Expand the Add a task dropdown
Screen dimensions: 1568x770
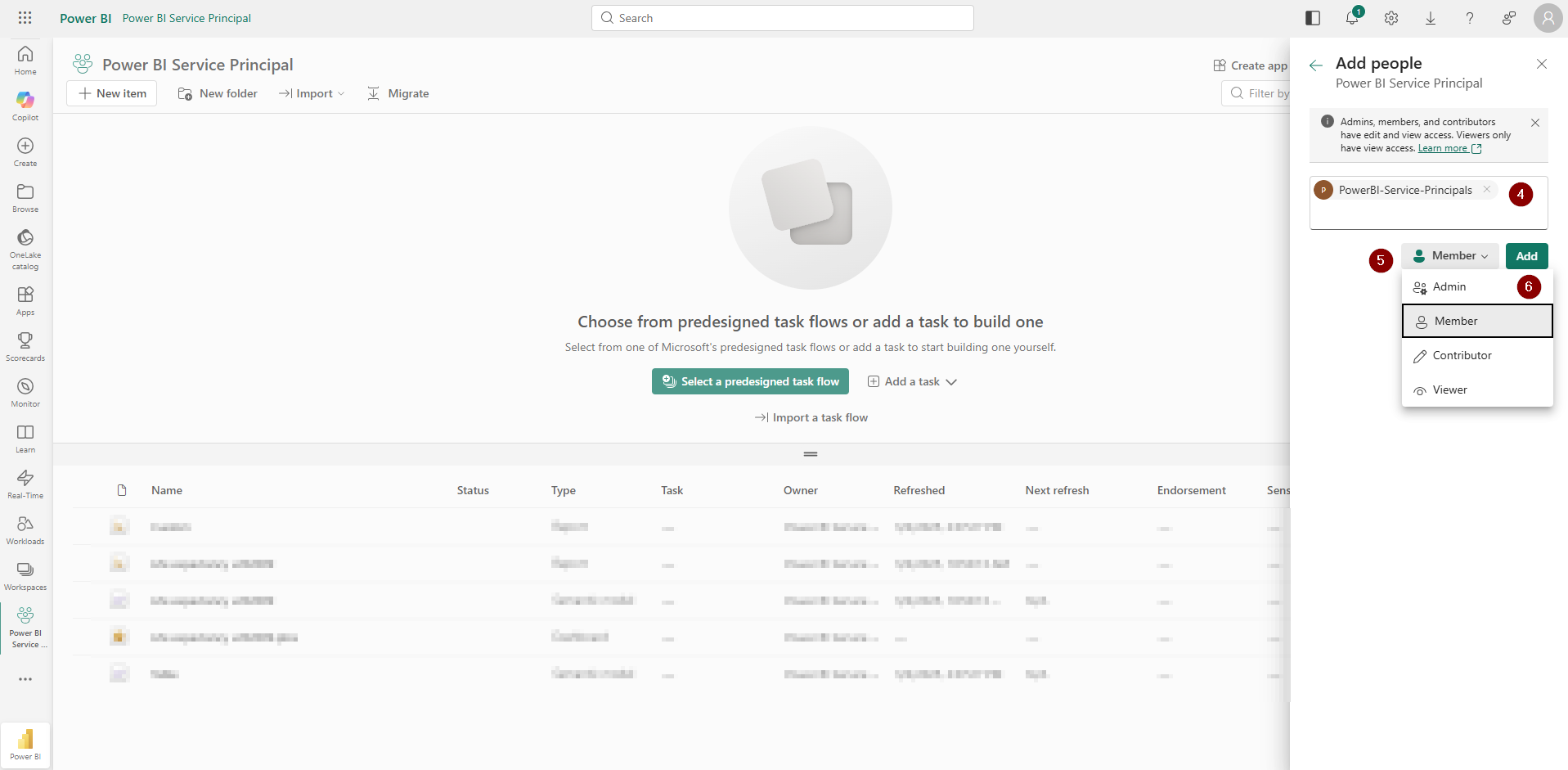coord(912,382)
